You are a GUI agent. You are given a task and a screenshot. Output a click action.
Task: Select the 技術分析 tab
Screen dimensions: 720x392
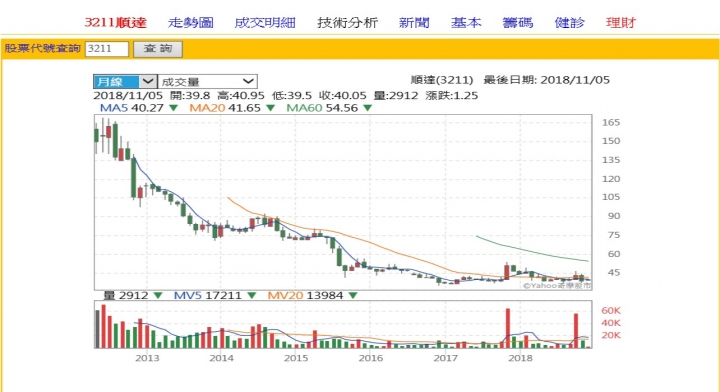(348, 22)
